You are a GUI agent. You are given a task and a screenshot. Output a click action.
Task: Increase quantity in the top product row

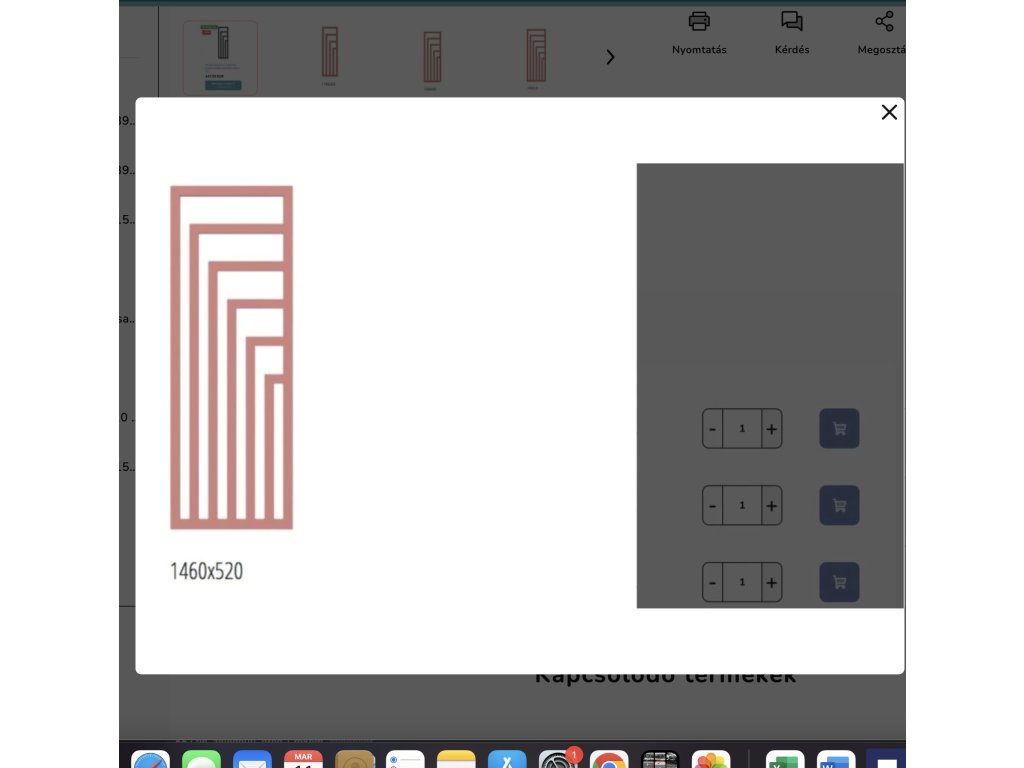pos(771,429)
